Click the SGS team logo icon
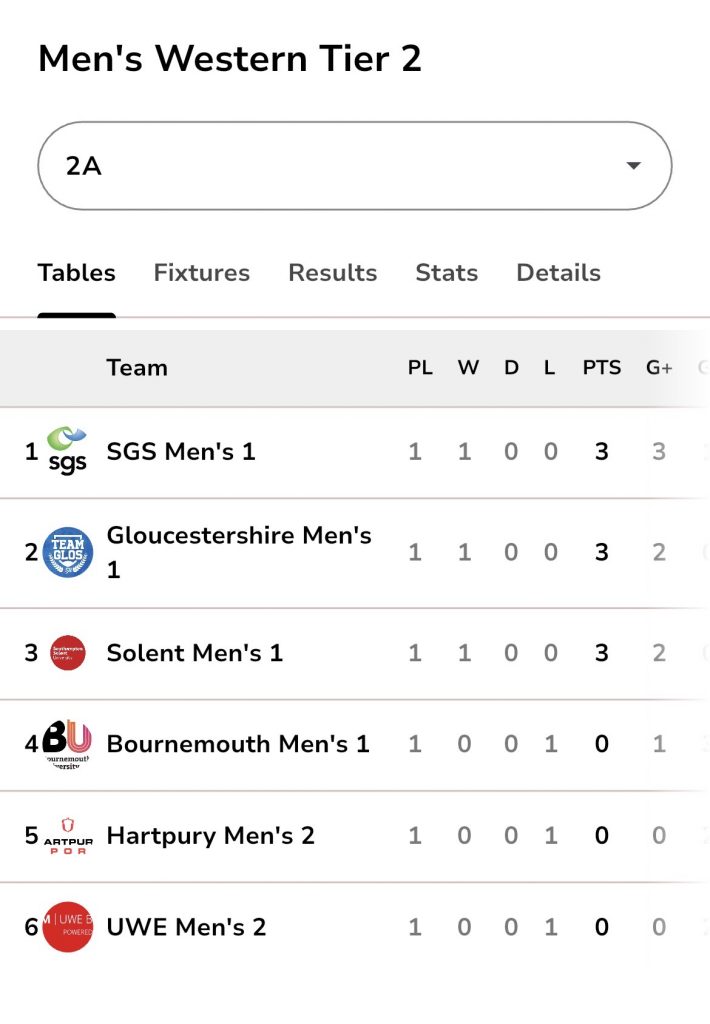Viewport: 710px width, 1024px height. click(x=68, y=451)
